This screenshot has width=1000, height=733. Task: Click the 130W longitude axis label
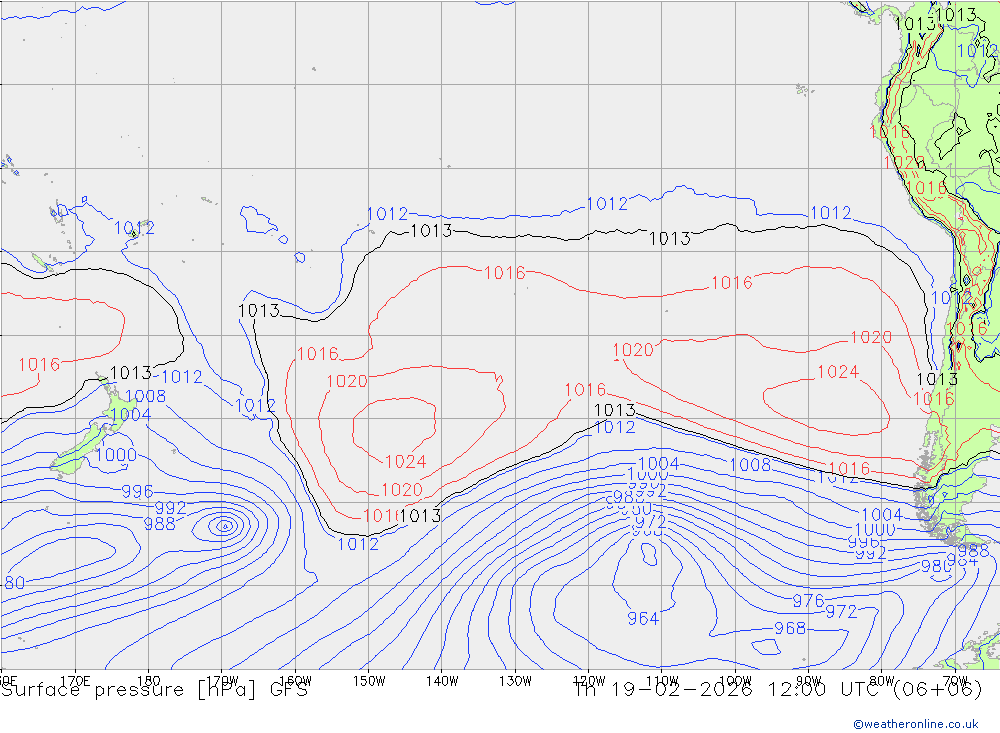(515, 681)
